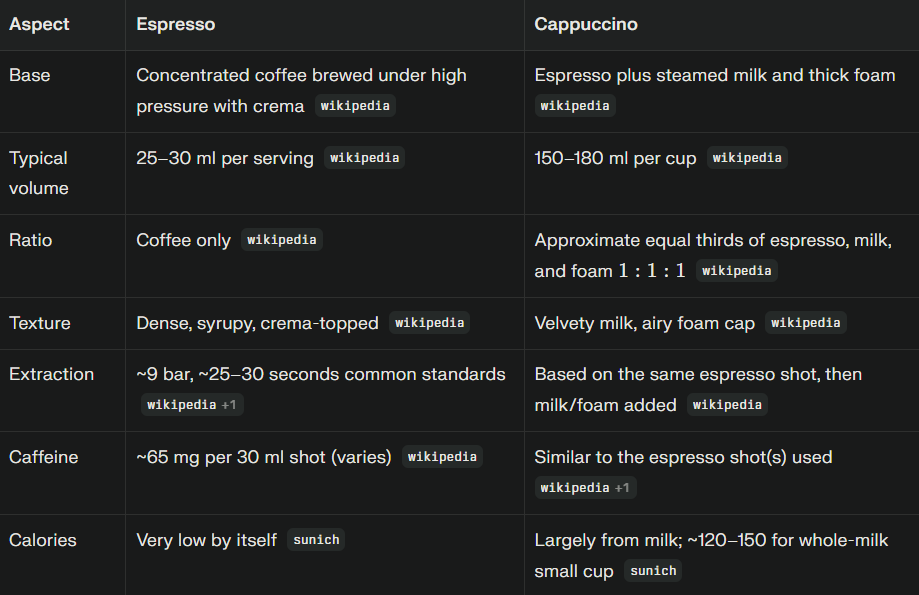Select the Extraction row label
Image resolution: width=919 pixels, height=595 pixels.
[52, 374]
